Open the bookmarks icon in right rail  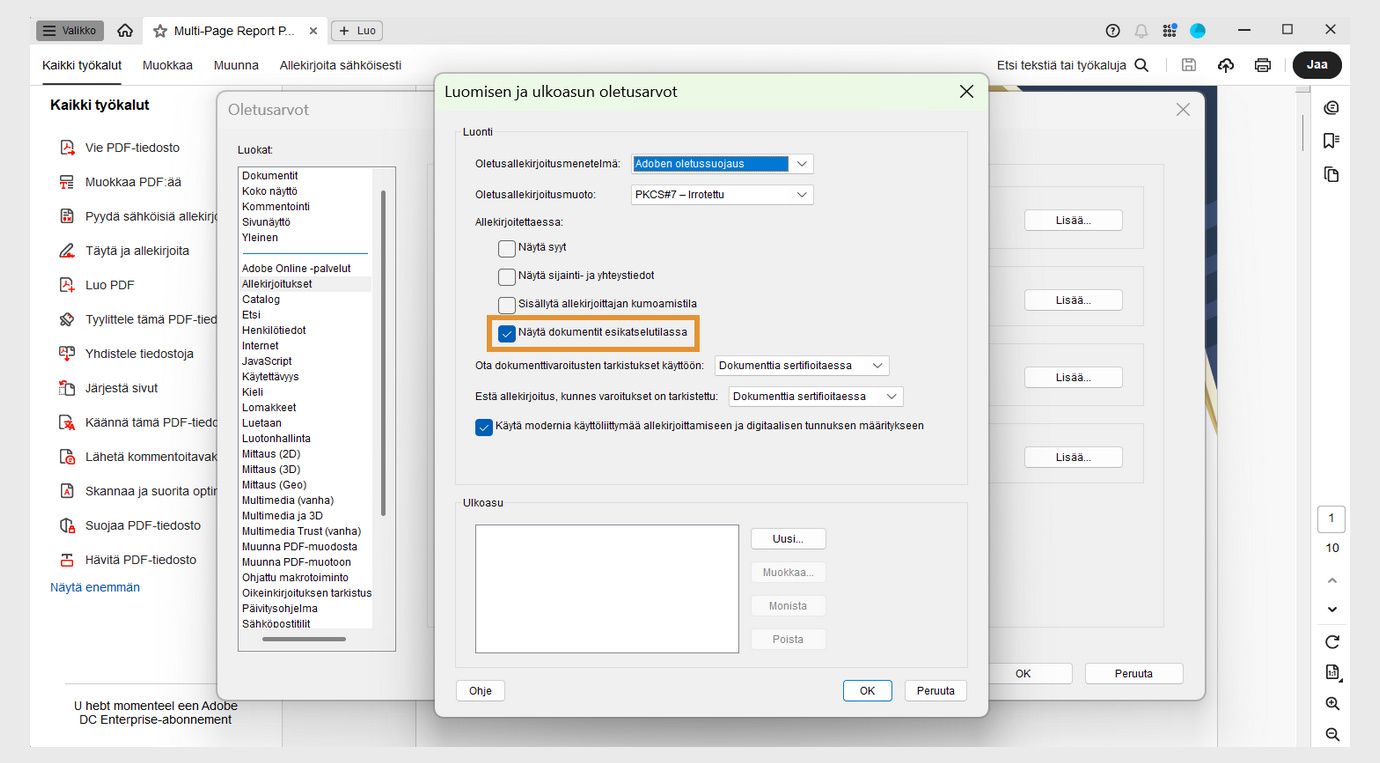tap(1331, 141)
